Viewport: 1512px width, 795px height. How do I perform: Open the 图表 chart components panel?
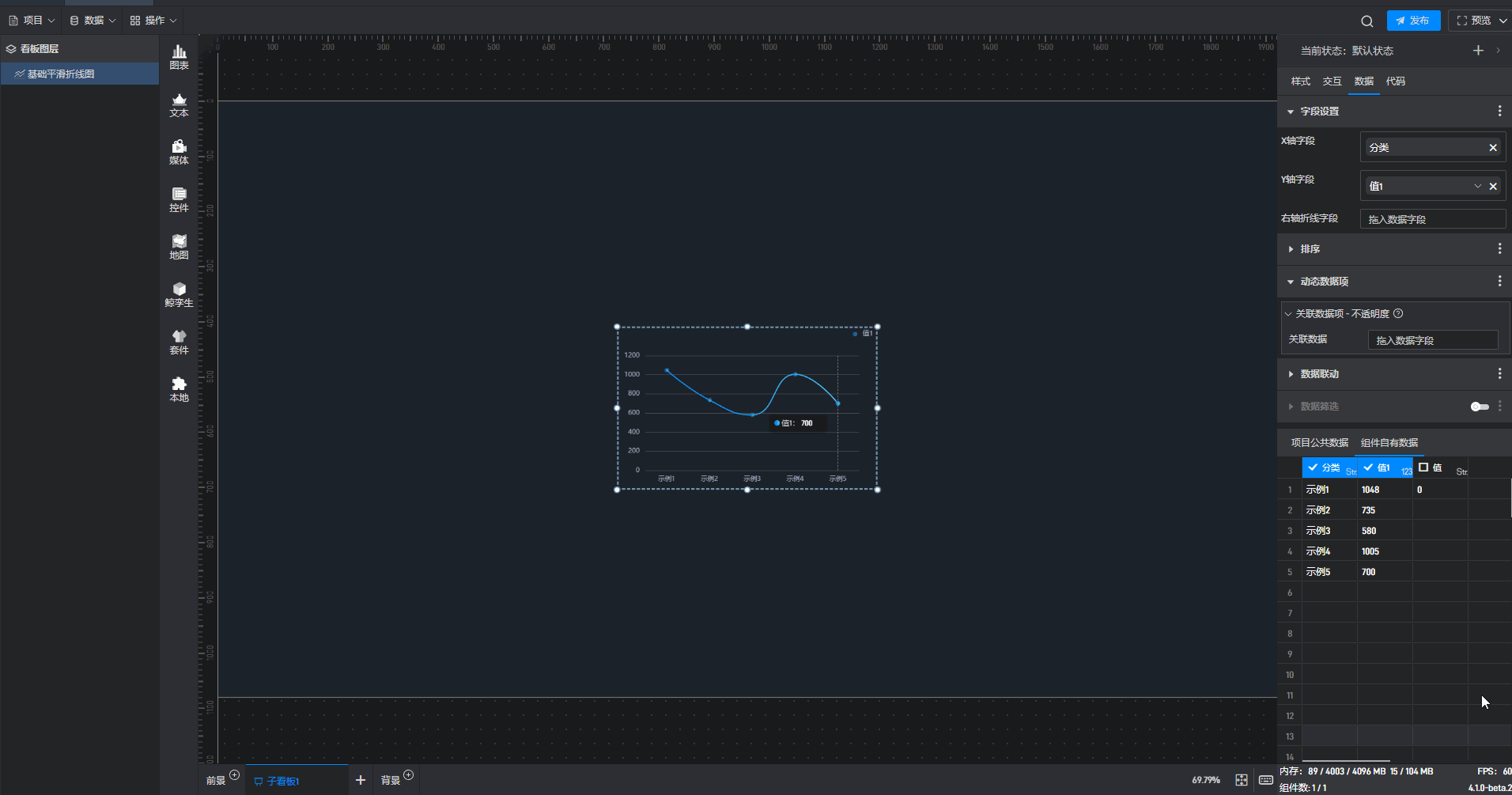(180, 57)
